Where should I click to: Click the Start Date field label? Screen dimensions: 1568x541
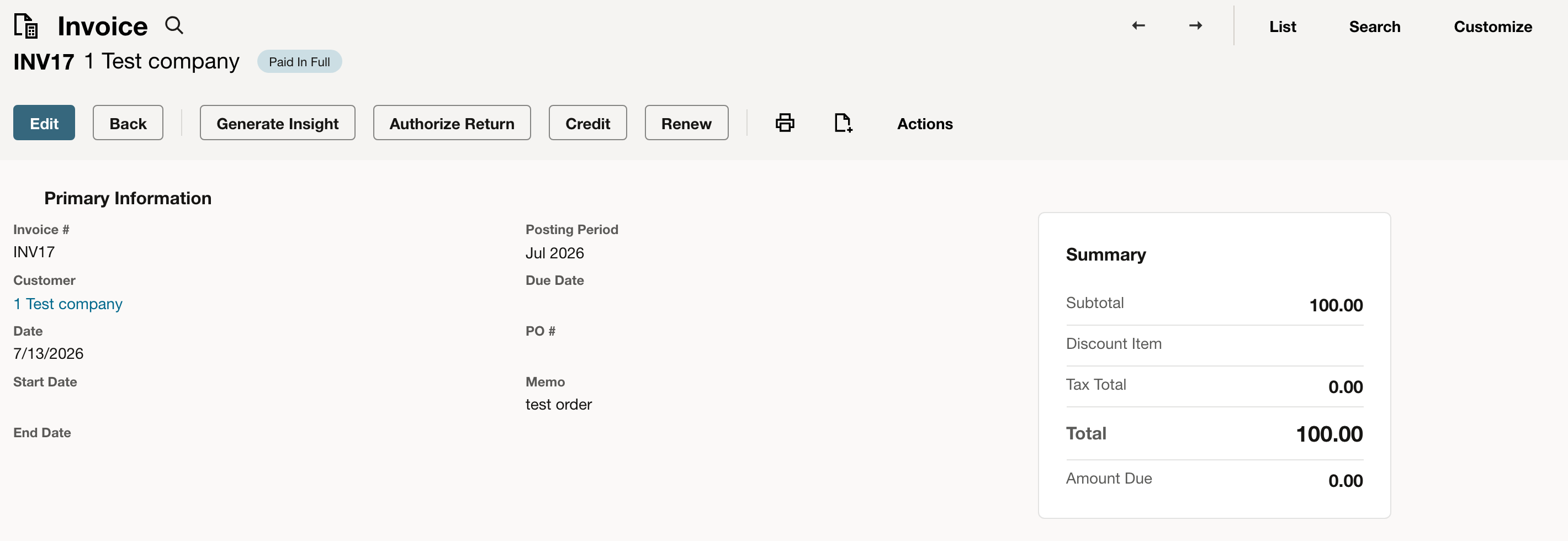point(45,382)
